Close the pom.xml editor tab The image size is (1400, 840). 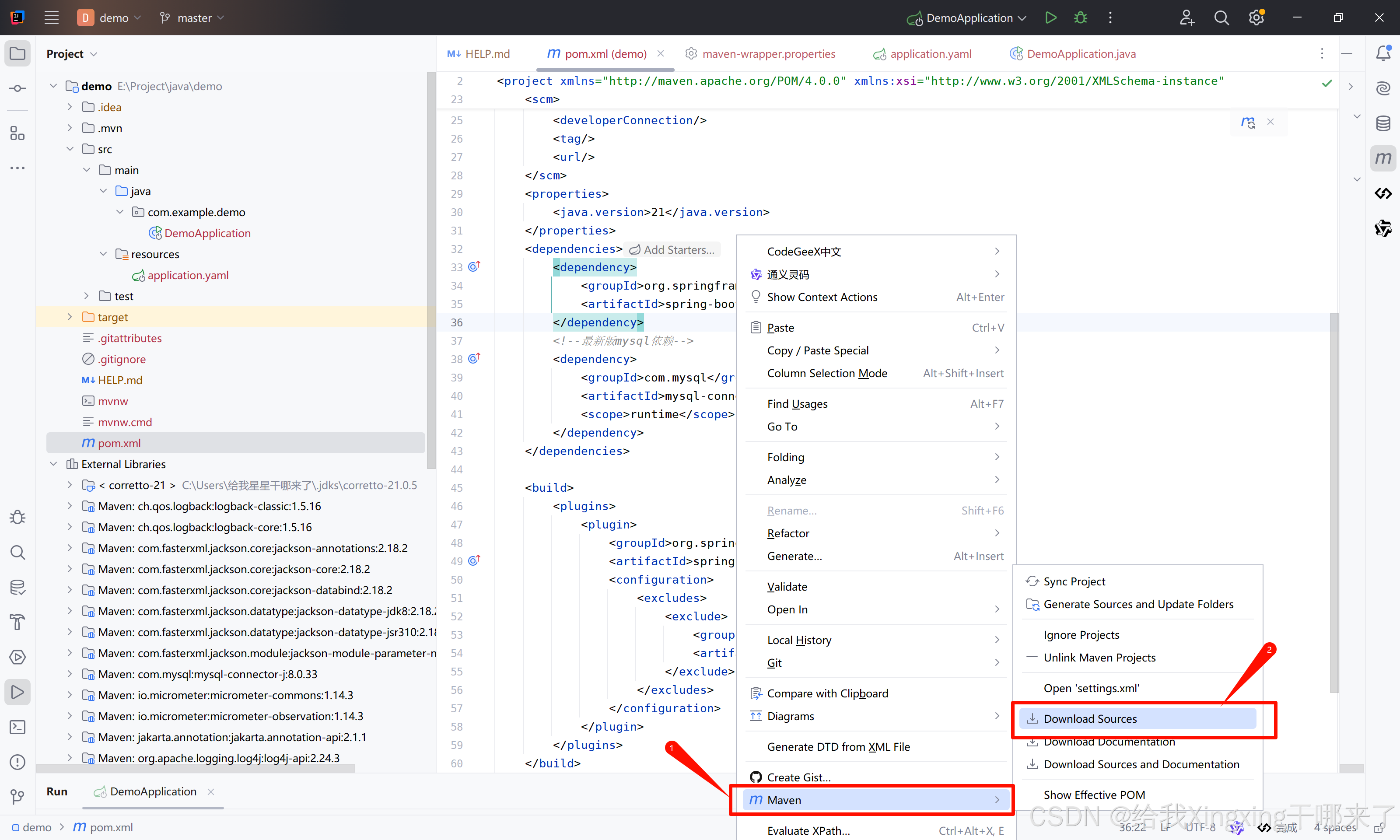coord(660,54)
